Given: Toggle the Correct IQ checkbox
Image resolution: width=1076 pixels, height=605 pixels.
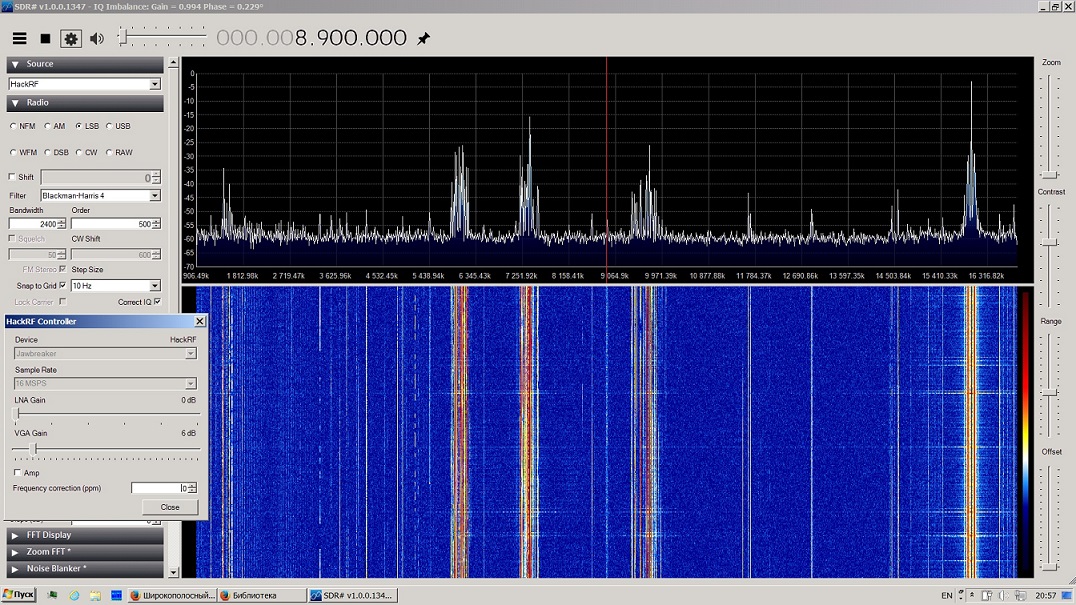Looking at the screenshot, I should (x=158, y=302).
